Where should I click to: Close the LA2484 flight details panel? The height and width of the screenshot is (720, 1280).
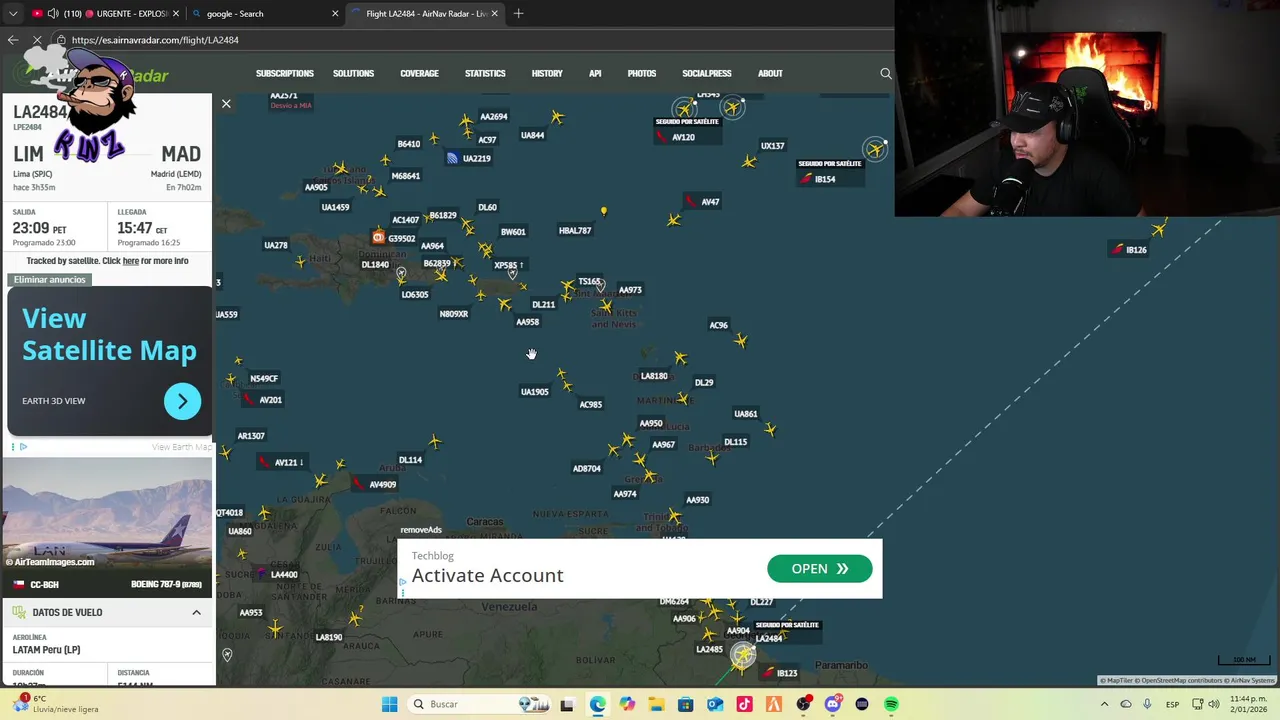(x=226, y=104)
